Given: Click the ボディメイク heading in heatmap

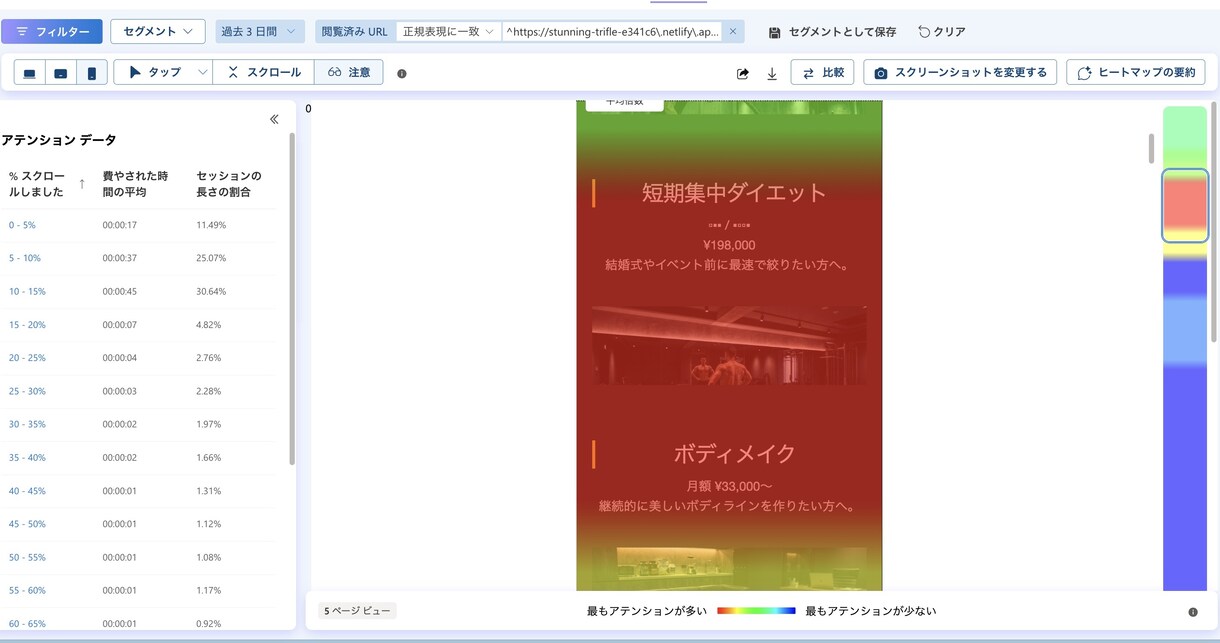Looking at the screenshot, I should (734, 454).
